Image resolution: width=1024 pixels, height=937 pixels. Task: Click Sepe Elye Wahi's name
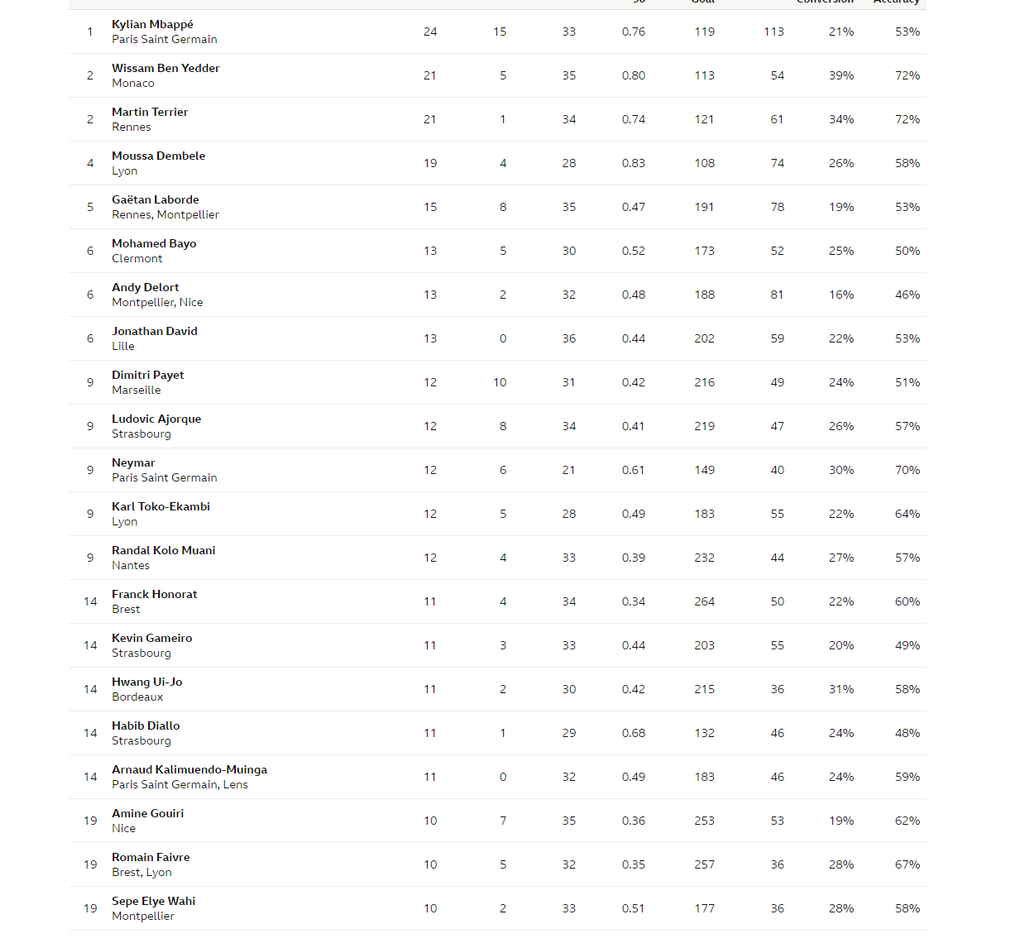[153, 901]
